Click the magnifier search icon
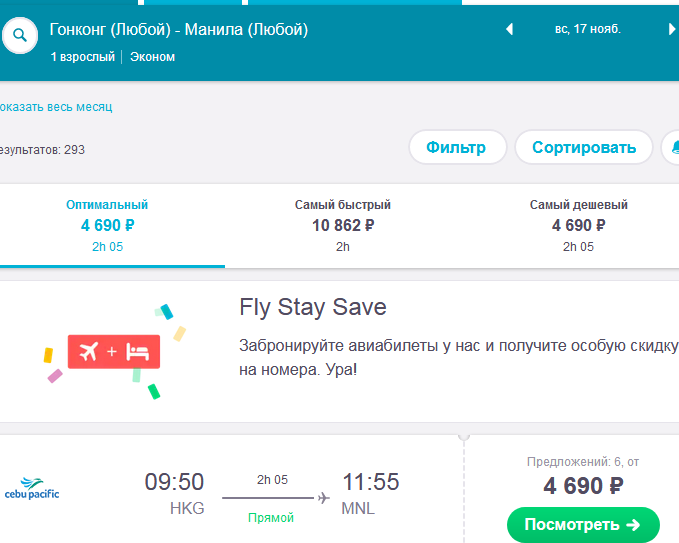The height and width of the screenshot is (543, 679). pos(20,35)
